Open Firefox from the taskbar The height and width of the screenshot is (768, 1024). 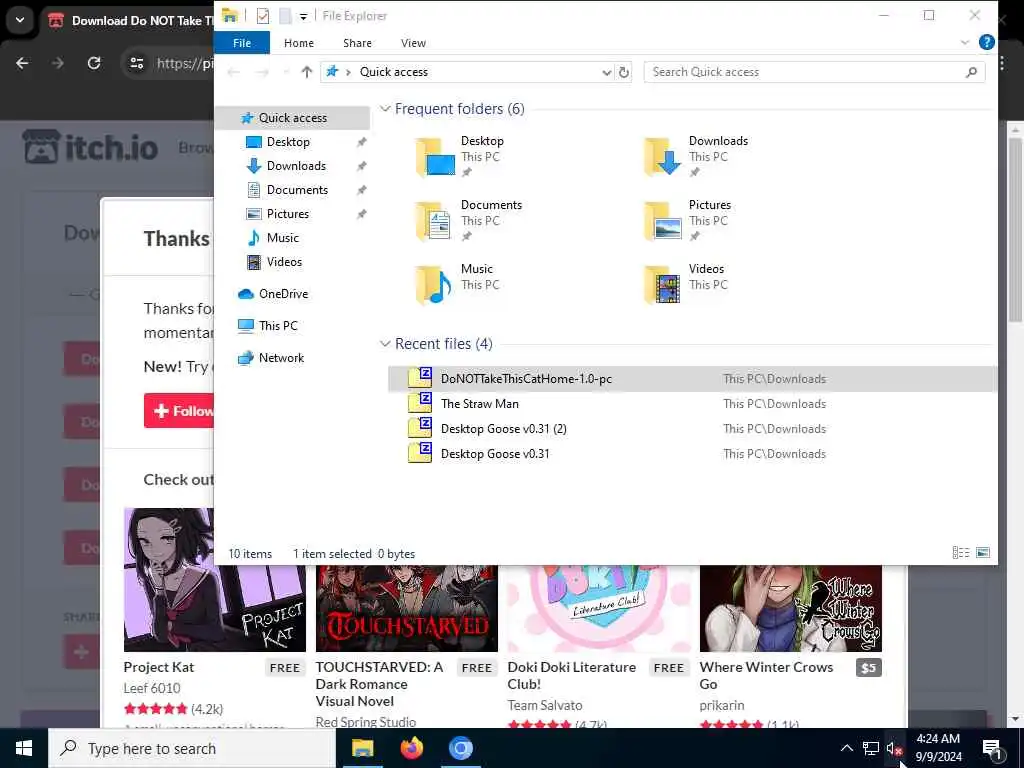click(411, 748)
